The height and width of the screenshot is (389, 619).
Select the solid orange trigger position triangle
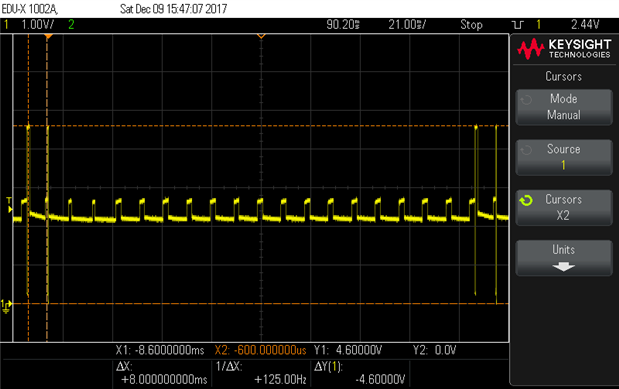click(x=48, y=36)
